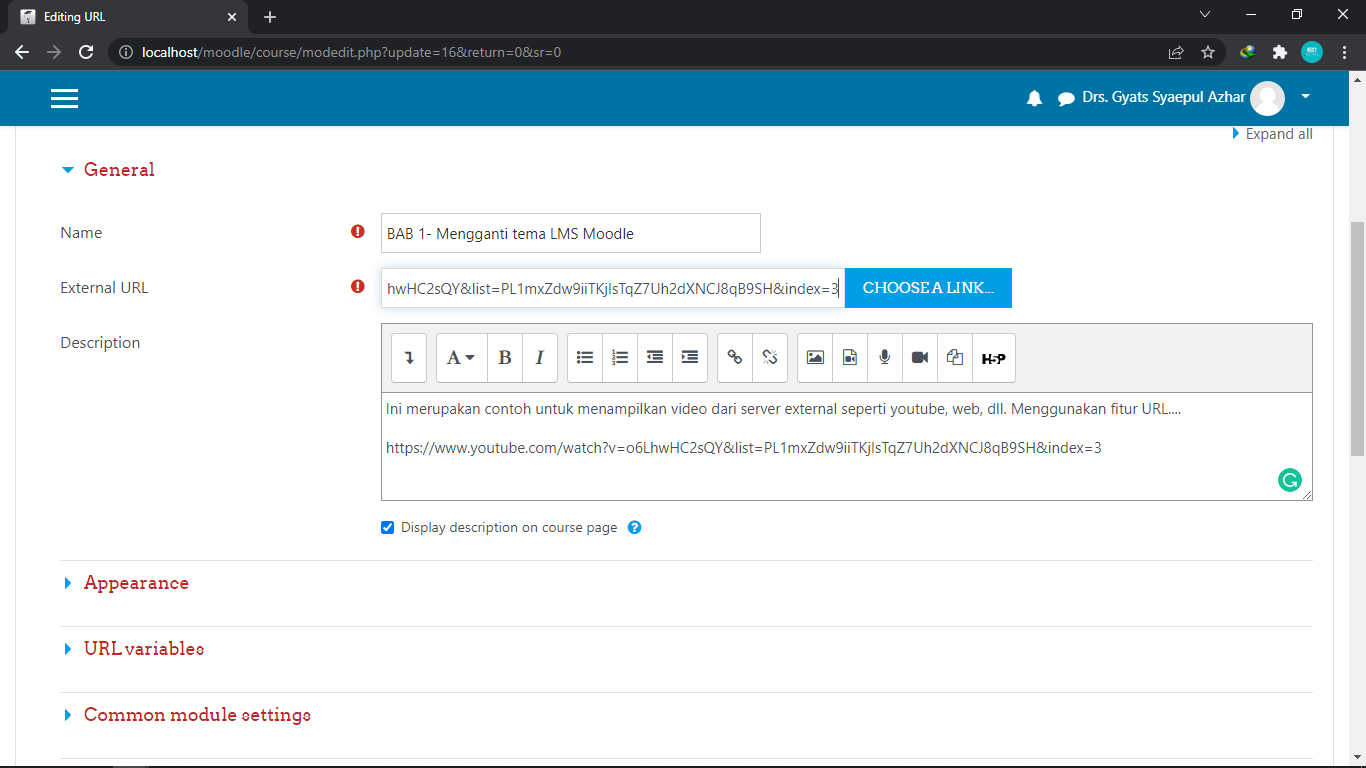The width and height of the screenshot is (1366, 768).
Task: Reload the current page
Action: pyautogui.click(x=86, y=52)
